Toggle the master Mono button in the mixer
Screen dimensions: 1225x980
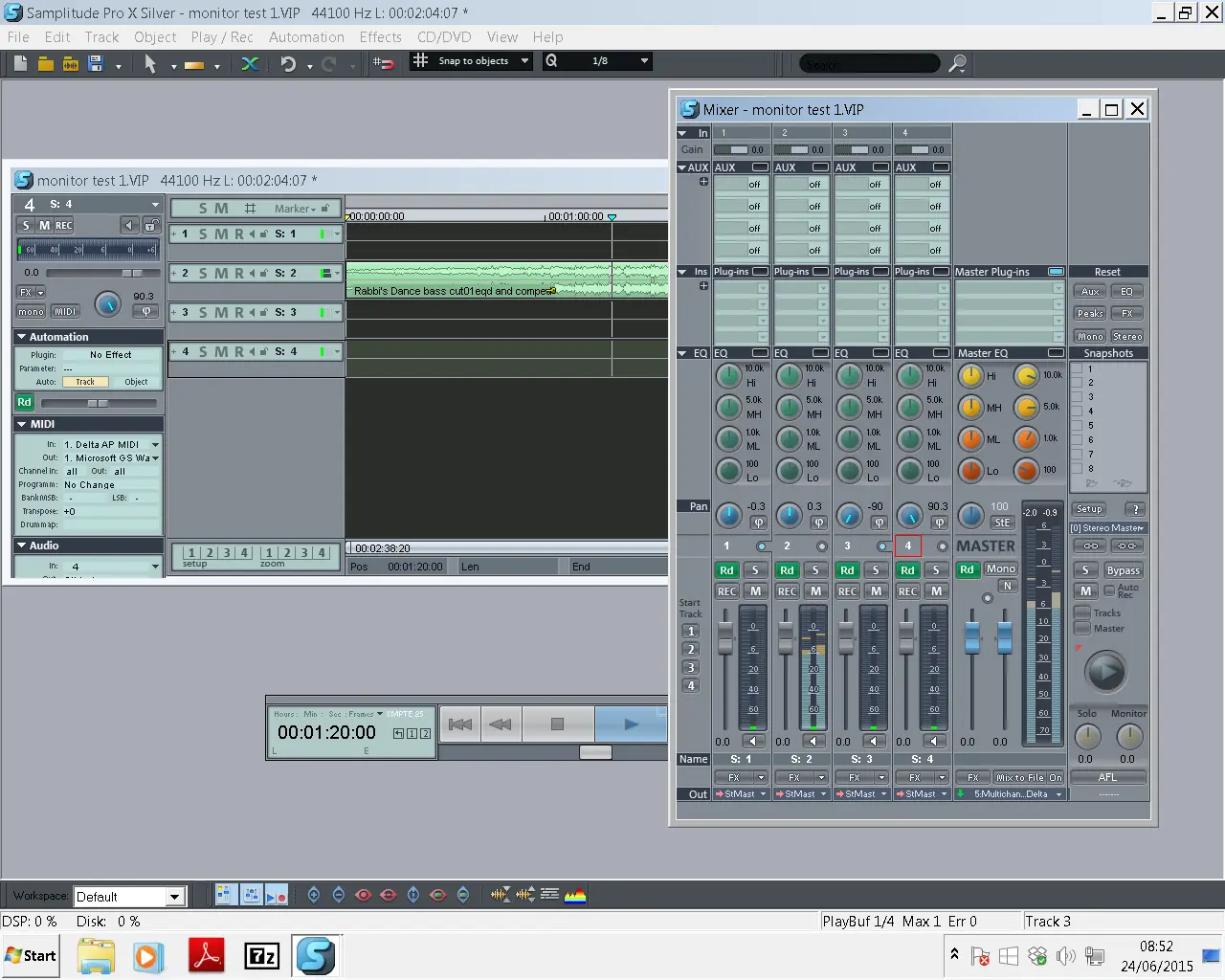[1001, 569]
